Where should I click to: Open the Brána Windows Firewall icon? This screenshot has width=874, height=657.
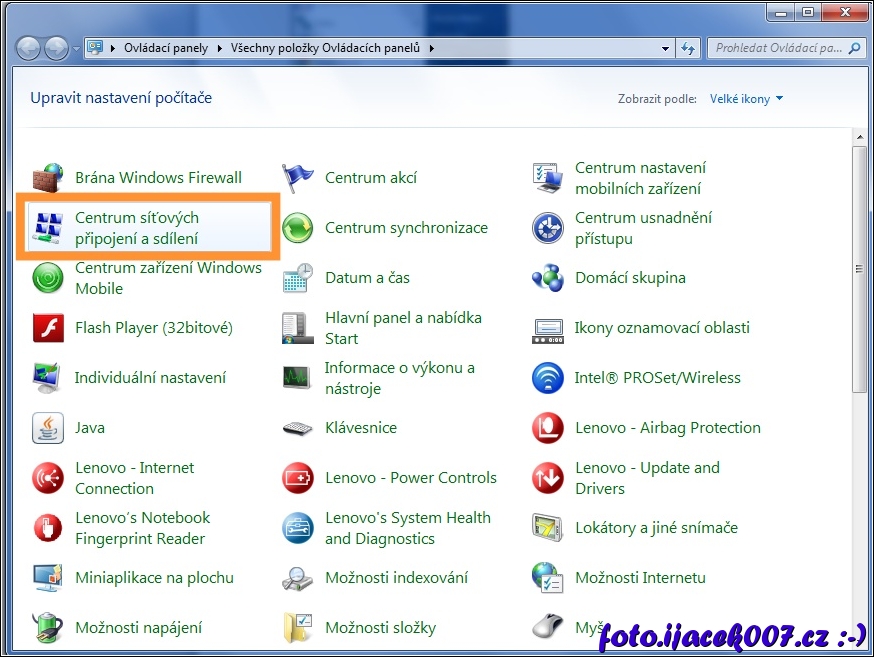(x=47, y=178)
